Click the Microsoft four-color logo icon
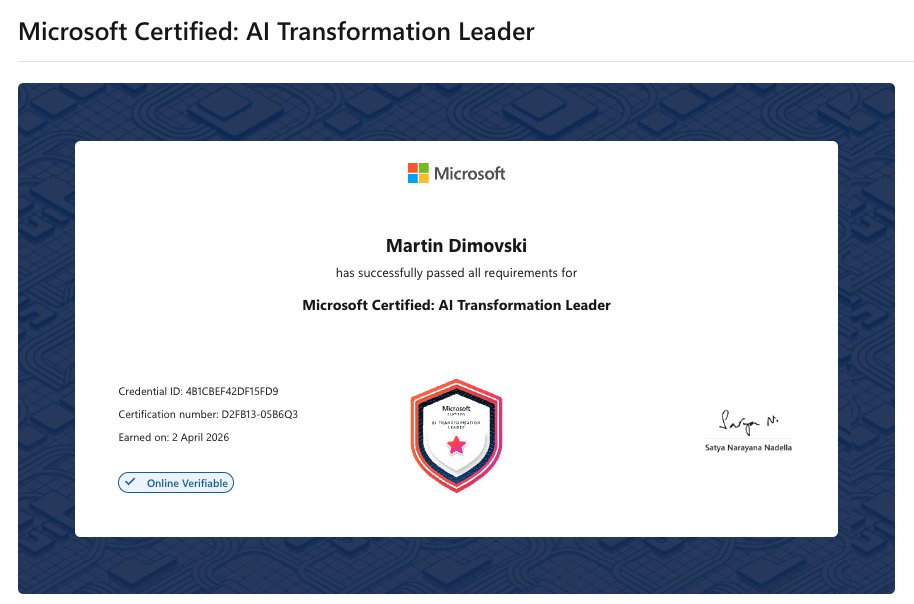 [418, 173]
